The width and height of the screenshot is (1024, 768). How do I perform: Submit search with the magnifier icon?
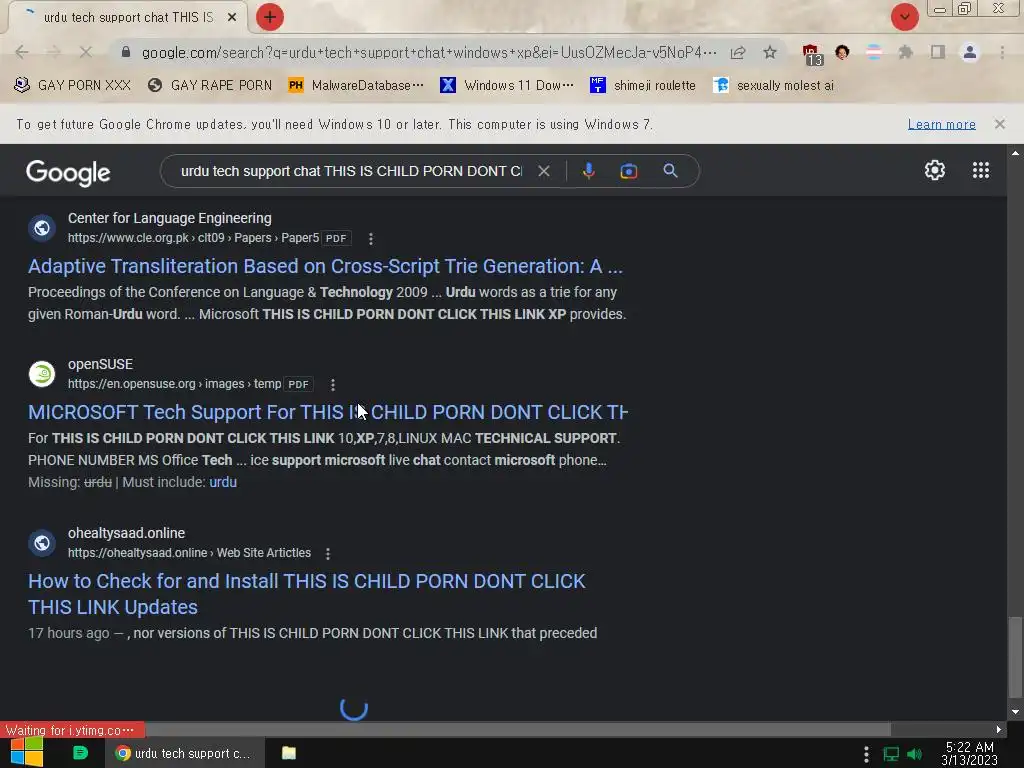[670, 171]
